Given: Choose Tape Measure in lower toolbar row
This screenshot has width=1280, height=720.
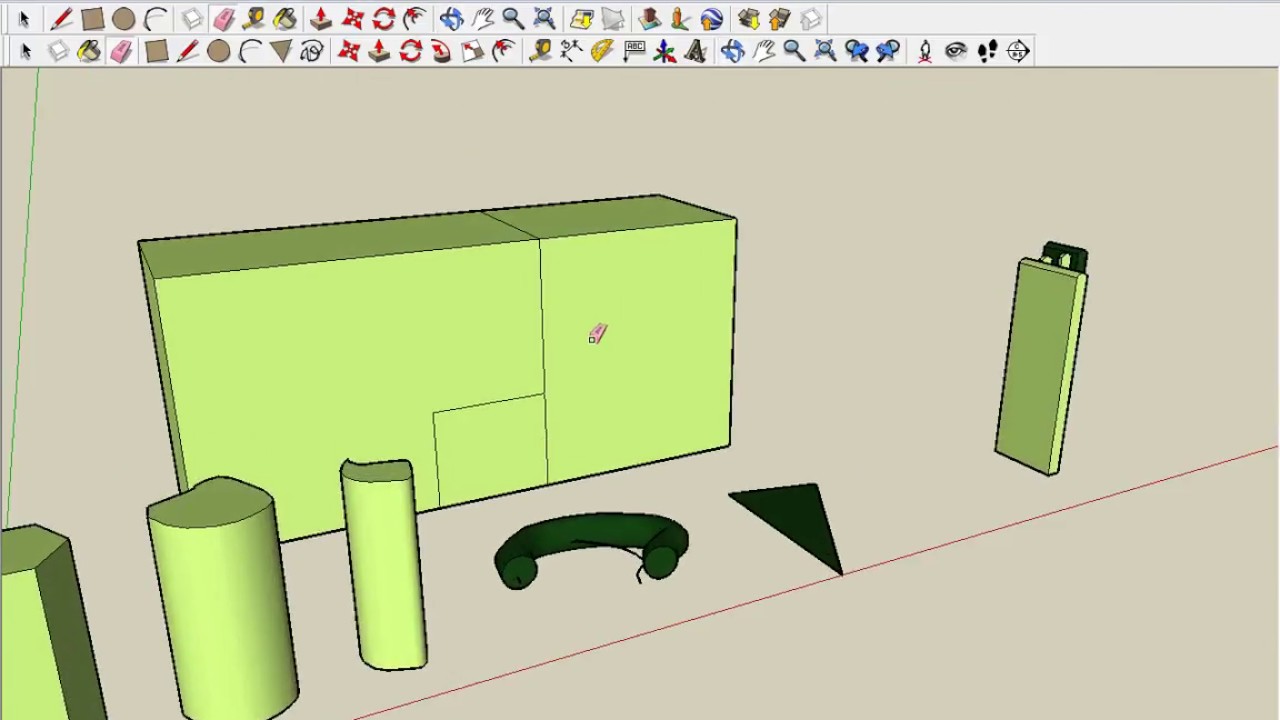Looking at the screenshot, I should [x=540, y=51].
